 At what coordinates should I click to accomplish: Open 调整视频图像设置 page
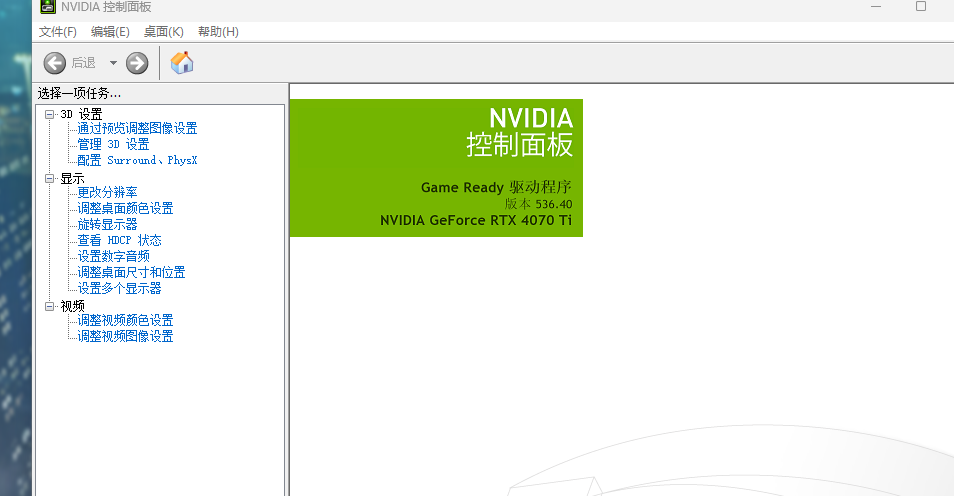[125, 336]
